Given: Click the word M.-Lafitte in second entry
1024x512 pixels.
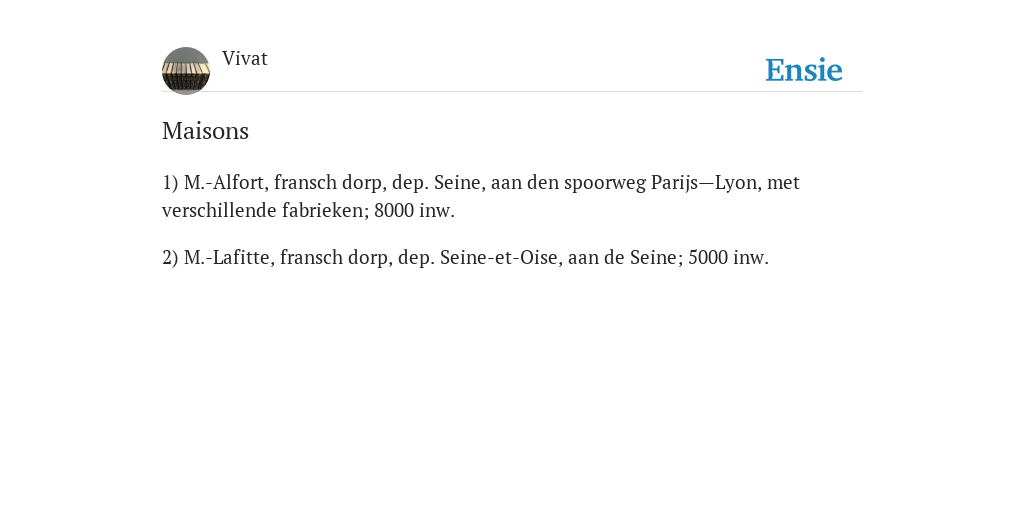Looking at the screenshot, I should (229, 257).
